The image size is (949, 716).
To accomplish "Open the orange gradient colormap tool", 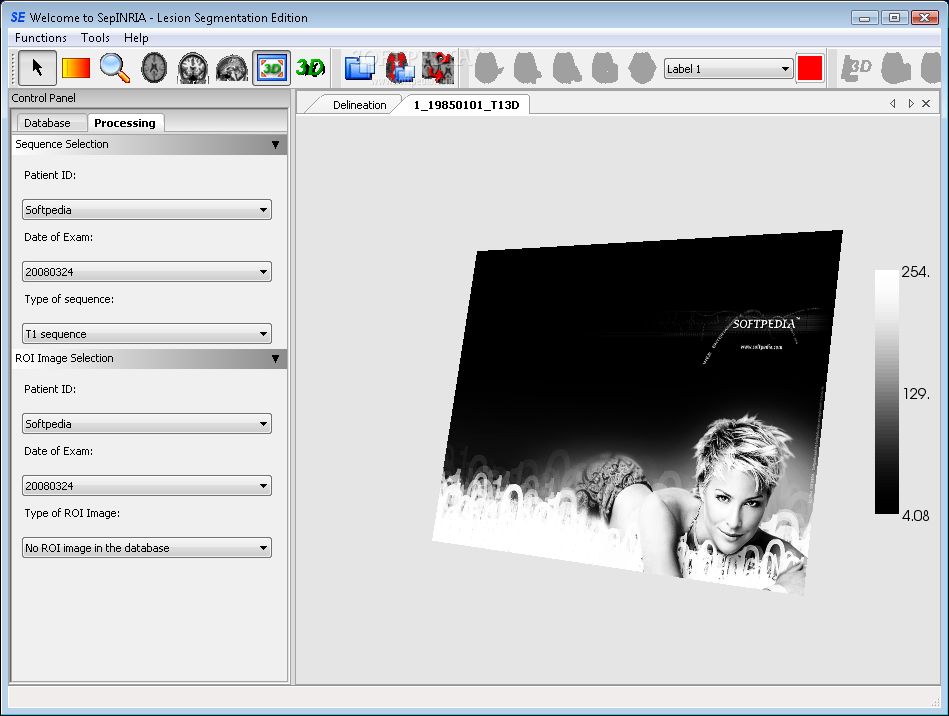I will tap(76, 68).
